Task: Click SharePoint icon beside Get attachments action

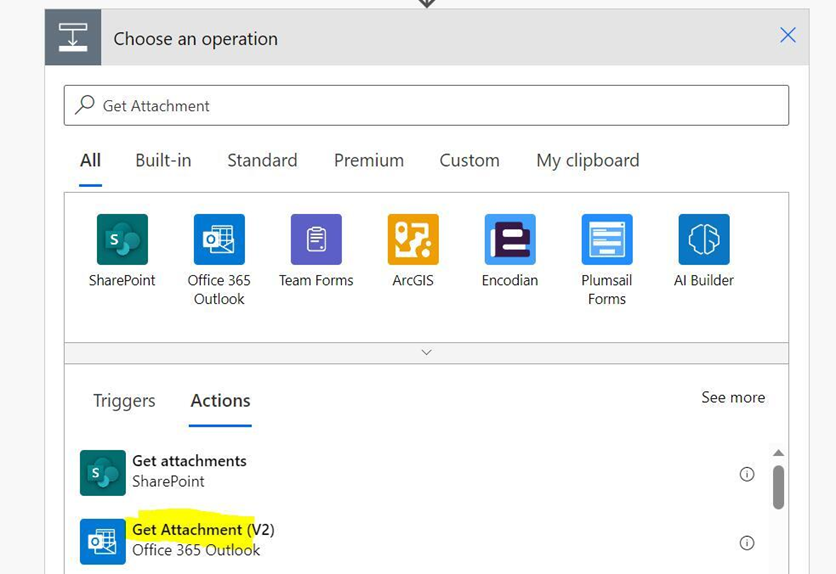Action: pos(103,473)
